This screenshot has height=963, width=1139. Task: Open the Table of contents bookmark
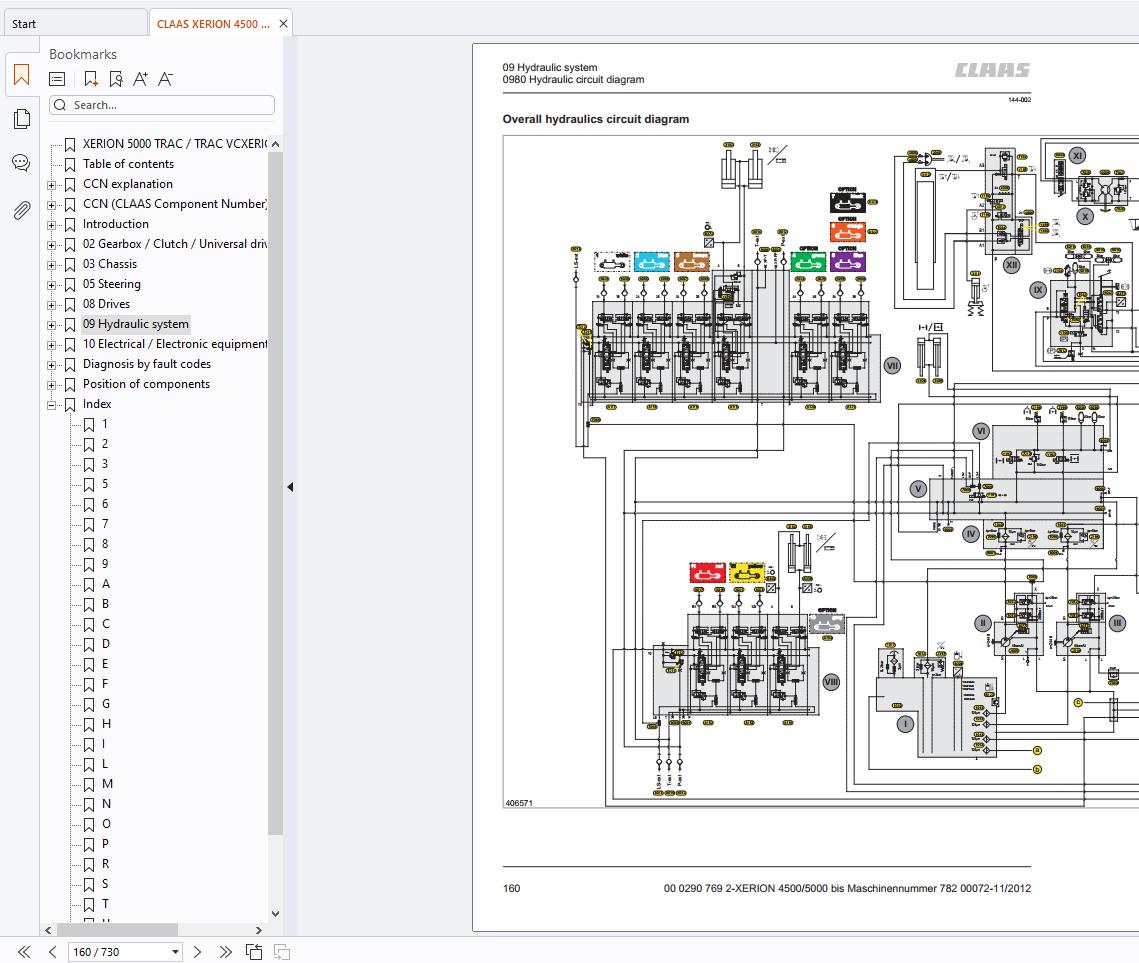(128, 164)
